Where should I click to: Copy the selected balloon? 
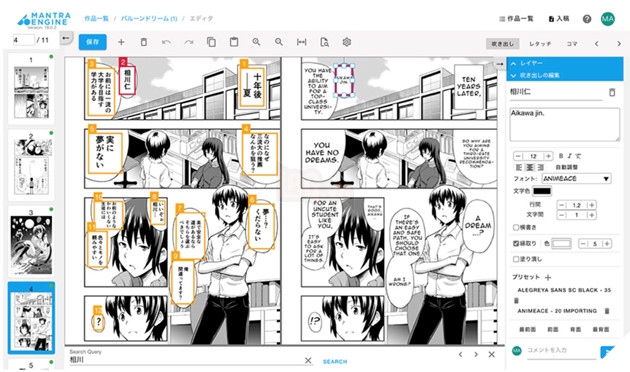point(211,42)
